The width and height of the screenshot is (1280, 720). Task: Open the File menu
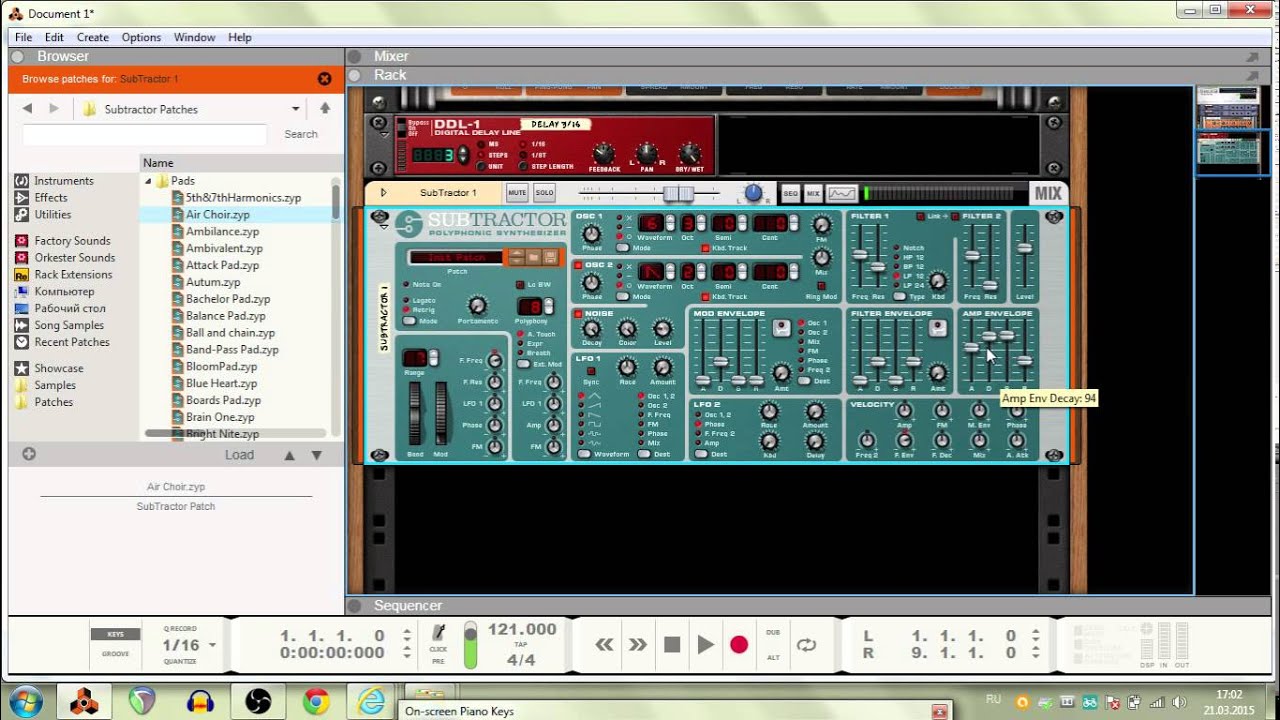click(23, 37)
